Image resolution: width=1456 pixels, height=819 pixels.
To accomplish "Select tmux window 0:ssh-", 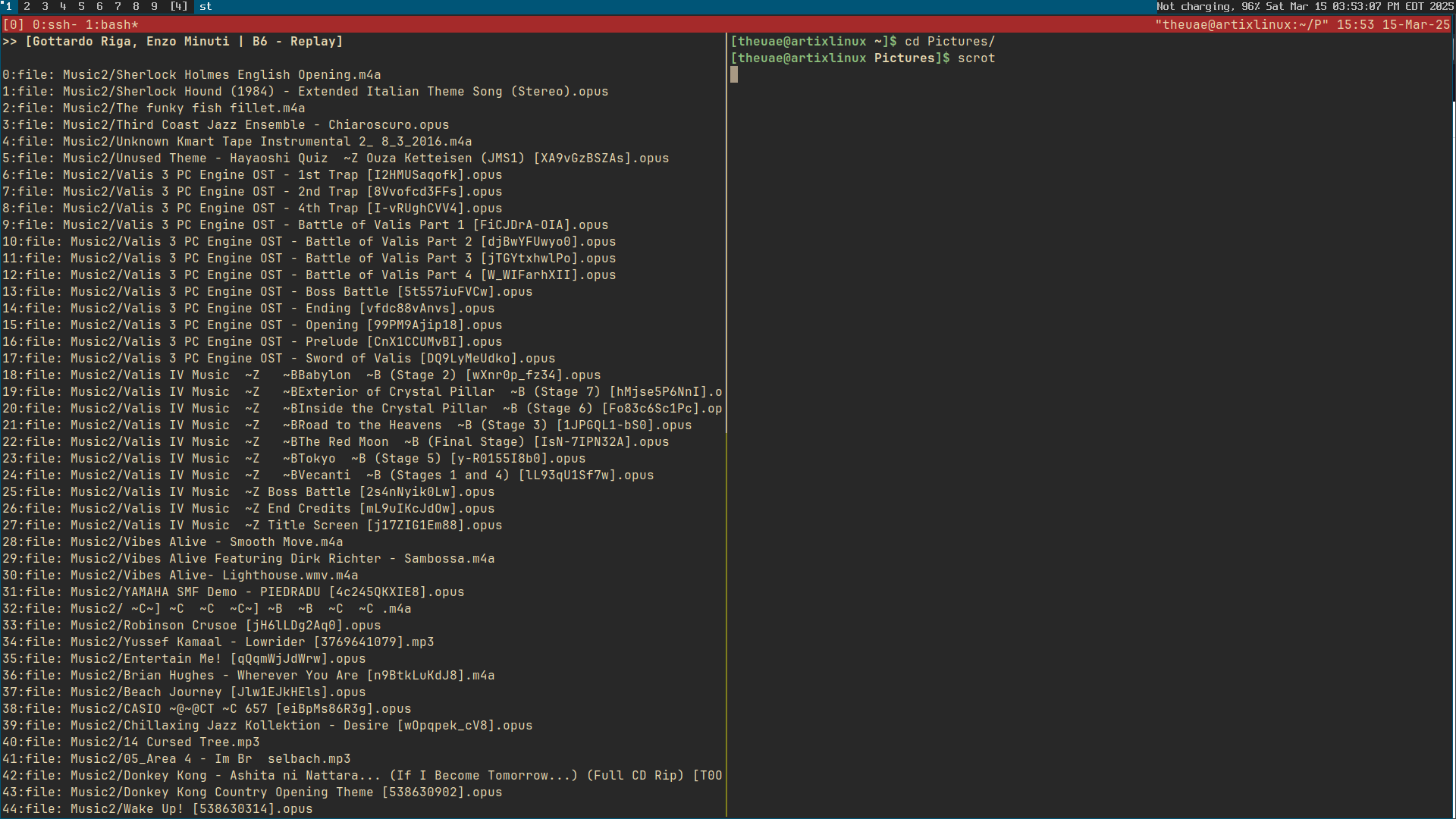I will pyautogui.click(x=55, y=25).
